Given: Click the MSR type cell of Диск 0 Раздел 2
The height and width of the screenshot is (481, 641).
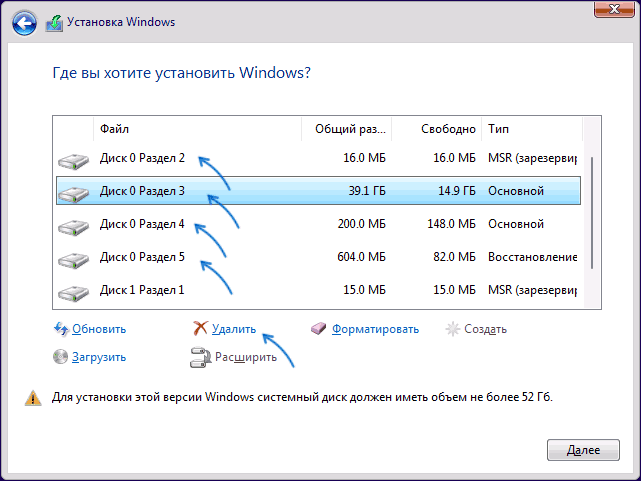Looking at the screenshot, I should click(533, 158).
